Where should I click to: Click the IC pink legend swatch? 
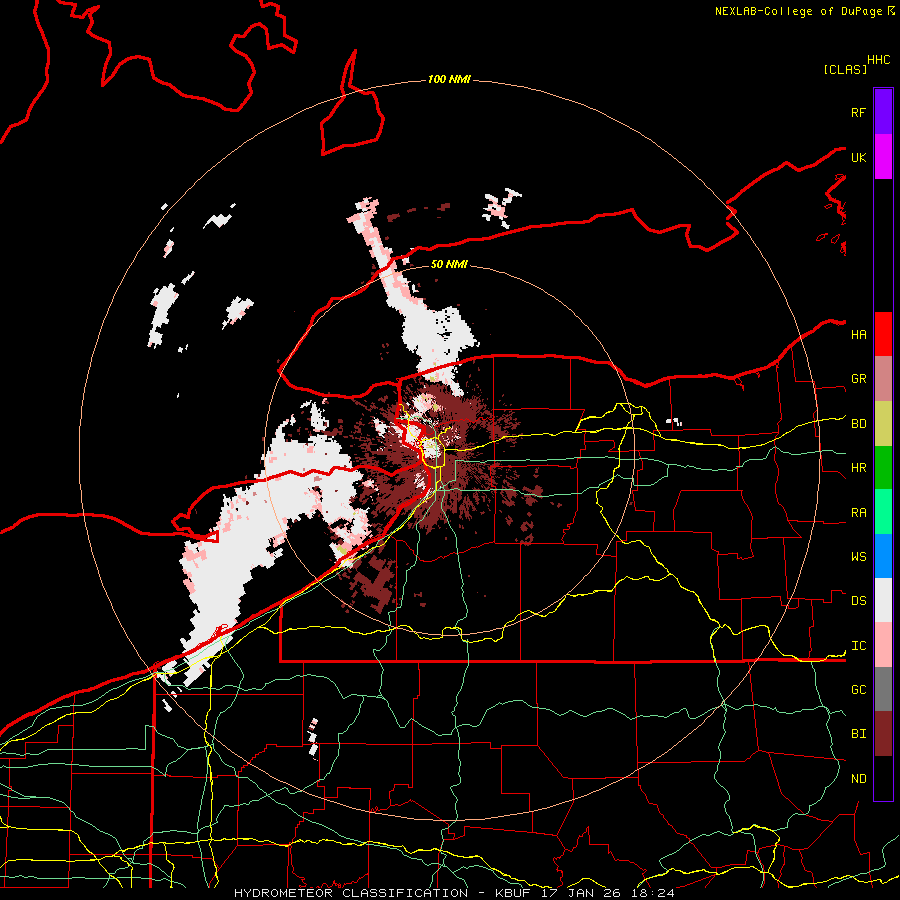point(883,645)
